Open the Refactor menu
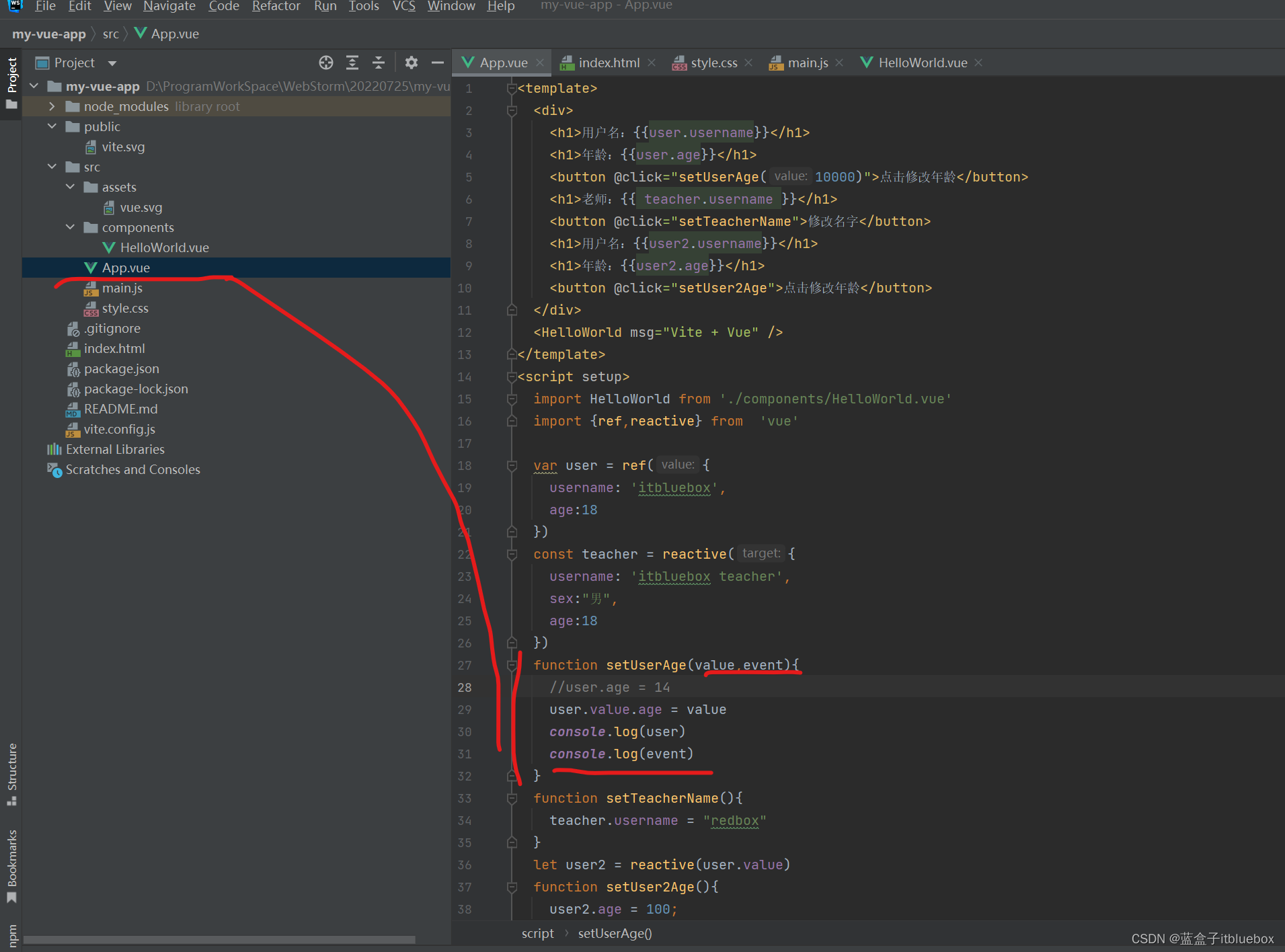Viewport: 1285px width, 952px height. coord(276,6)
